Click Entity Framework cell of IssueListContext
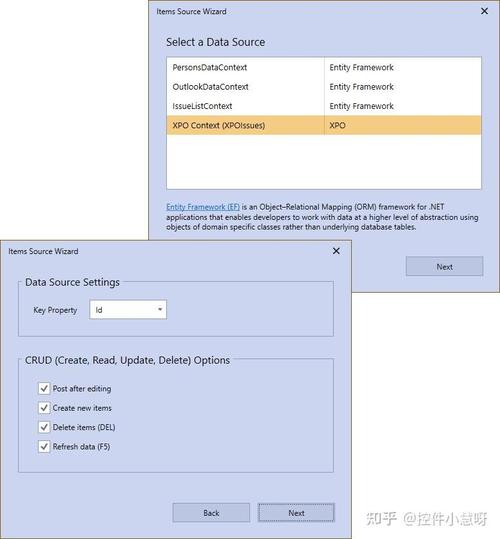Screen dimensions: 500x539 403,106
